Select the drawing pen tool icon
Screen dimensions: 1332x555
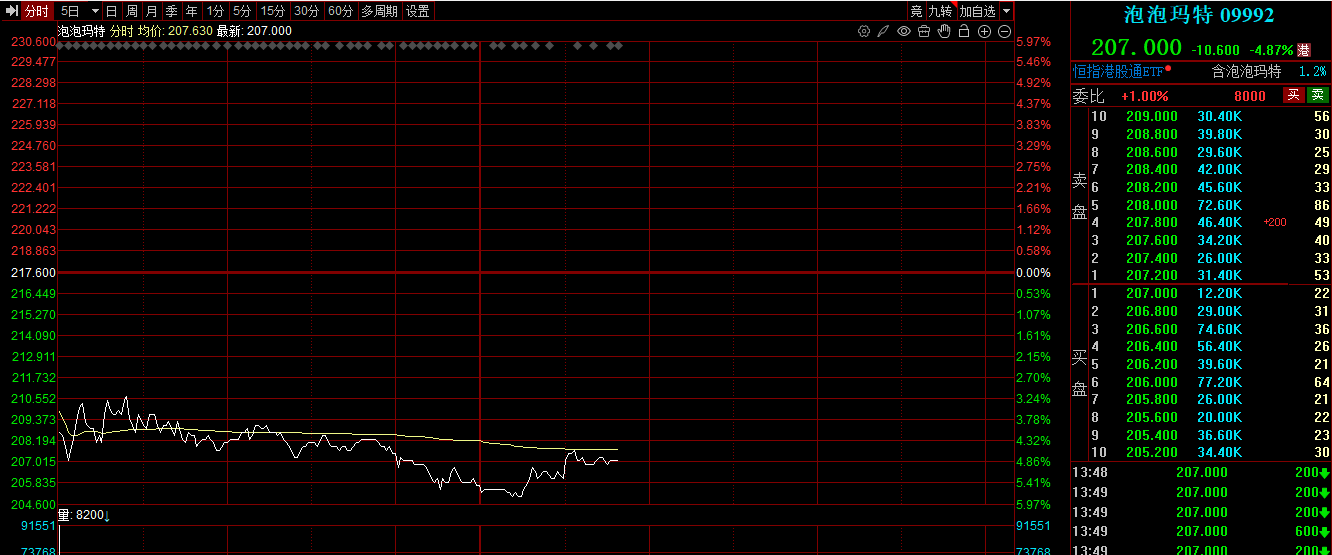click(x=883, y=31)
